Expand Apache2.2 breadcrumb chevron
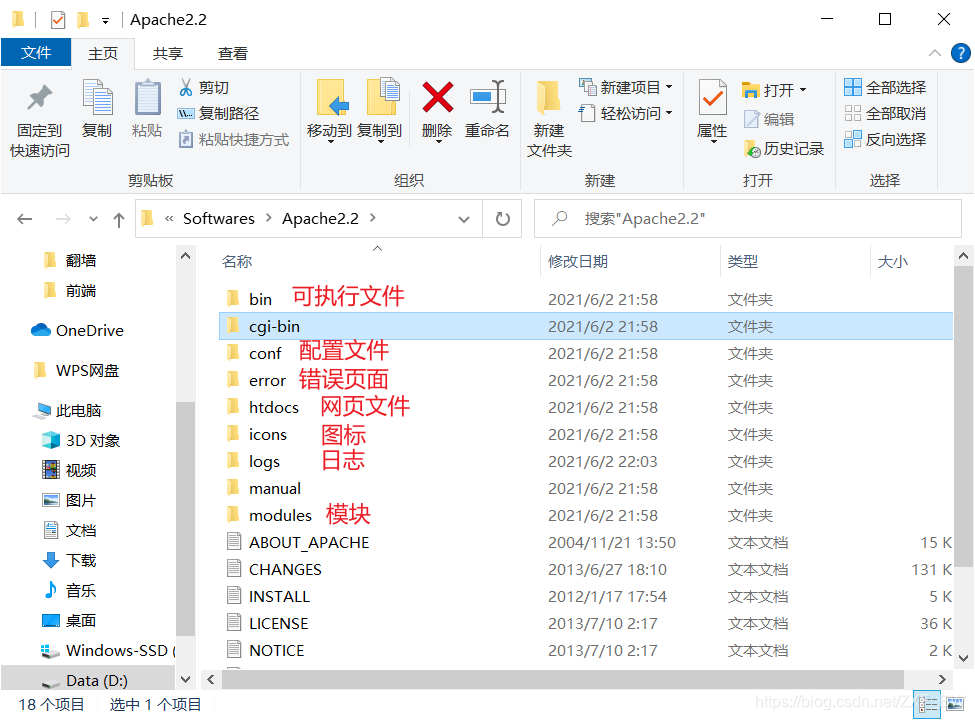The image size is (975, 720). [x=372, y=218]
